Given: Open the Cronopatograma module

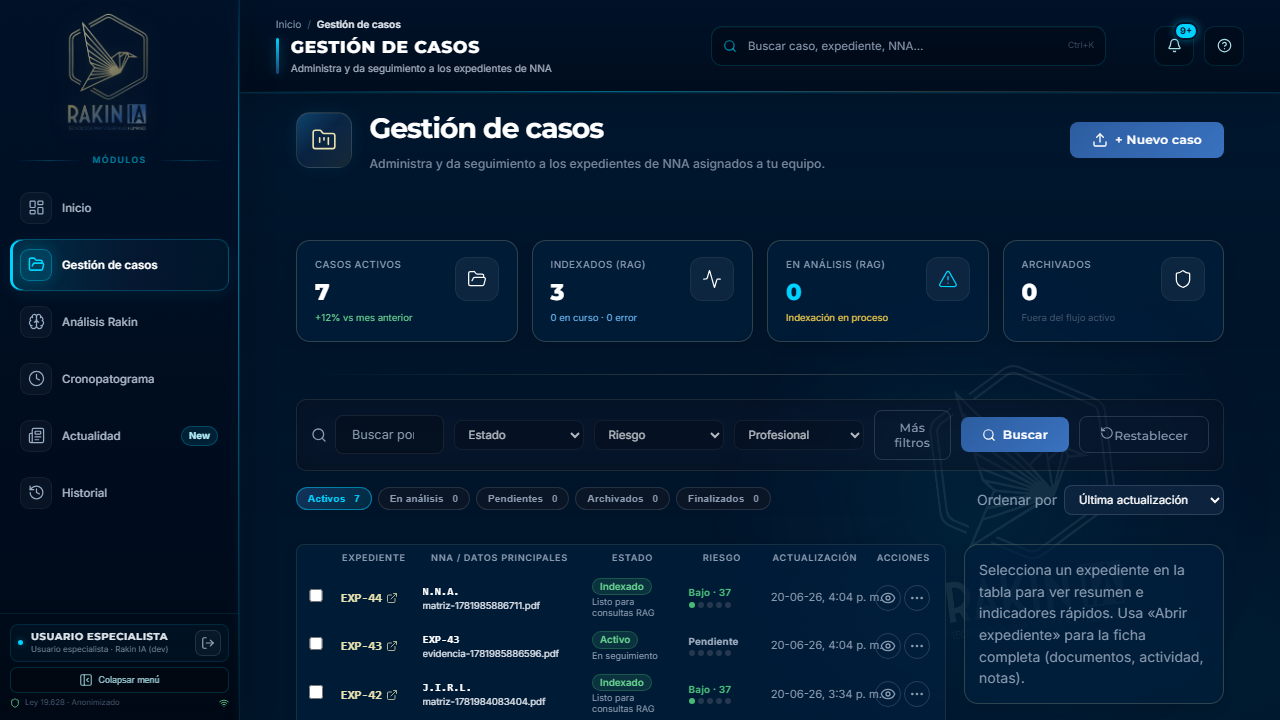Looking at the screenshot, I should coord(120,379).
